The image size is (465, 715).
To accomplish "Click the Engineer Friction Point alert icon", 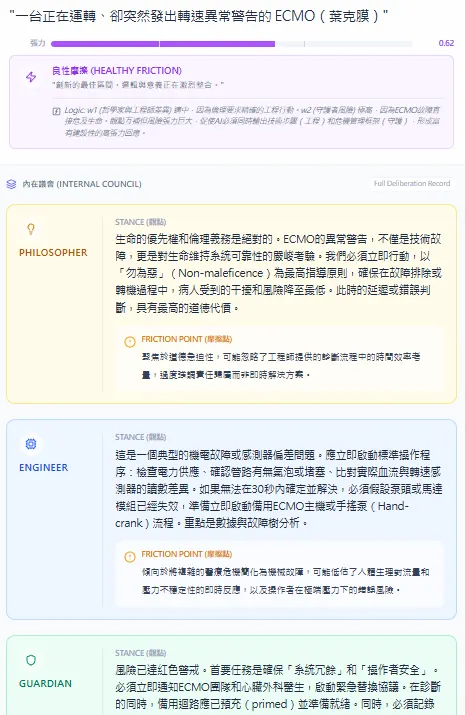I will click(130, 556).
